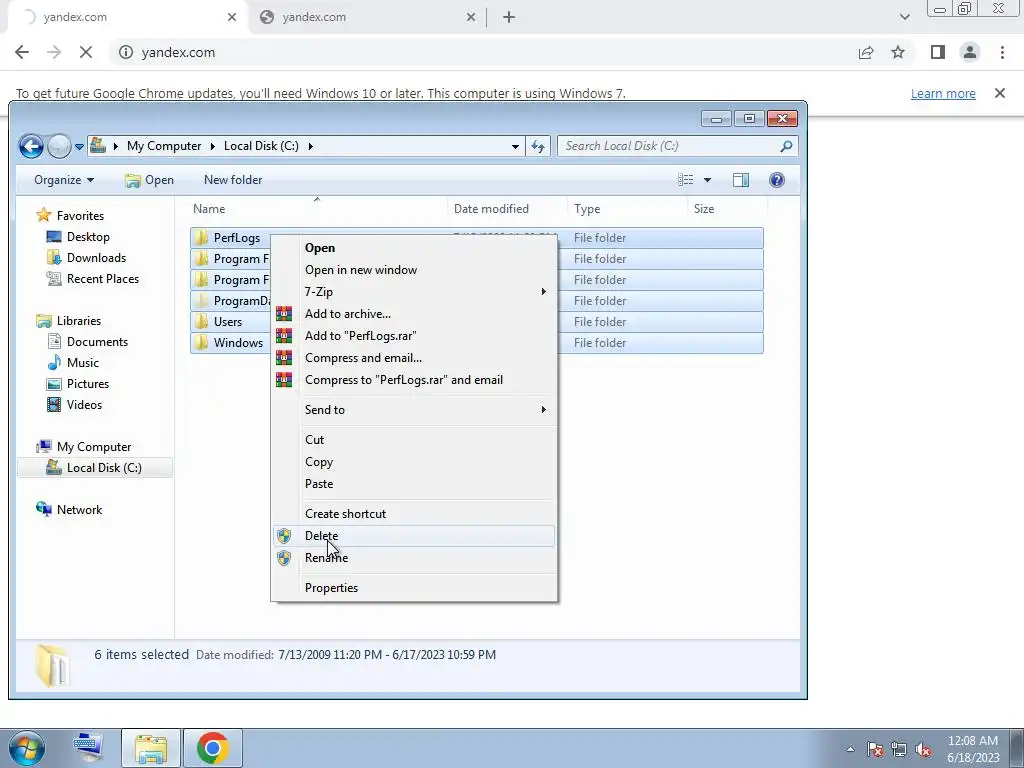Open recent locations dropdown arrow in Explorer
Image resolution: width=1024 pixels, height=768 pixels.
coord(79,146)
